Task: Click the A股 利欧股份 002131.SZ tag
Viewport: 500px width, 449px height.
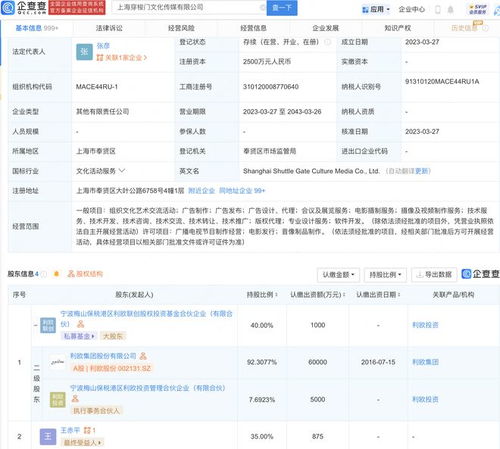Action: [112, 368]
